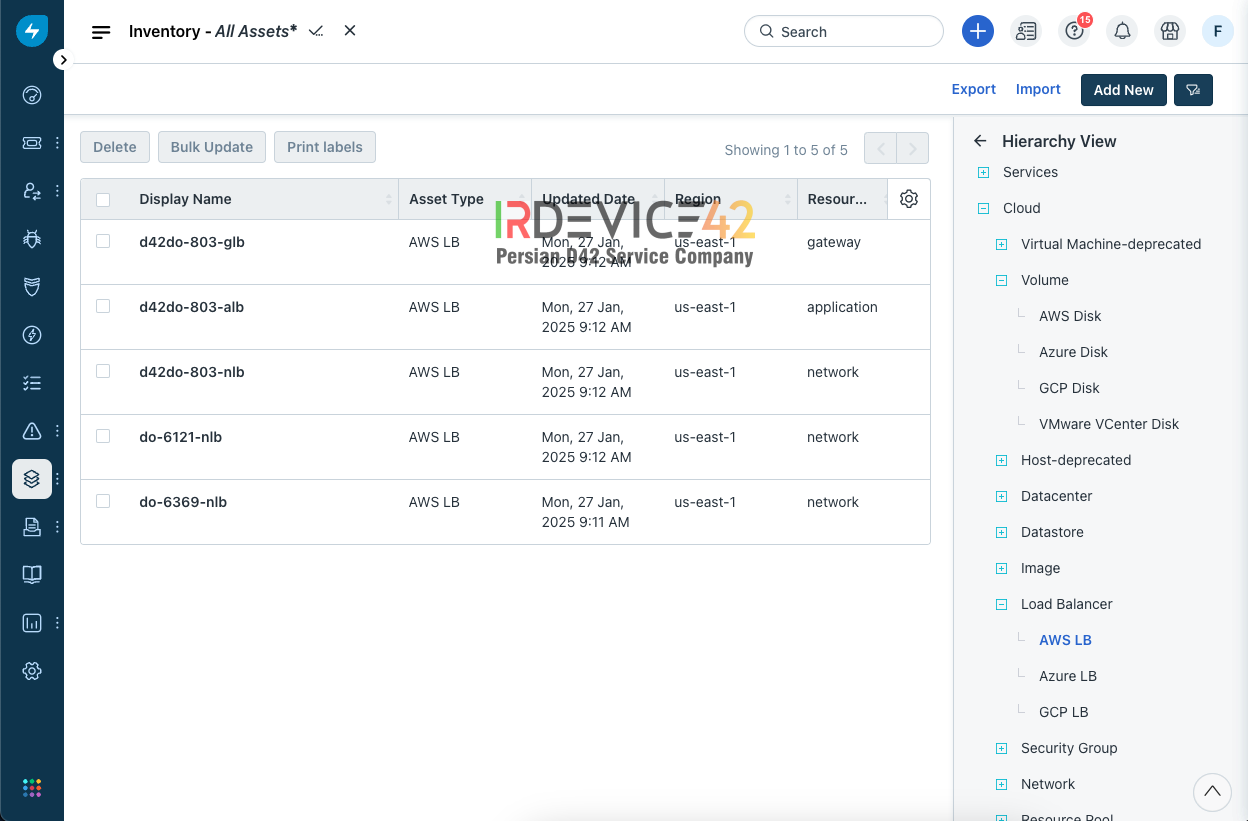Image resolution: width=1248 pixels, height=821 pixels.
Task: Open the user requests icon in the sidebar
Action: pyautogui.click(x=32, y=191)
